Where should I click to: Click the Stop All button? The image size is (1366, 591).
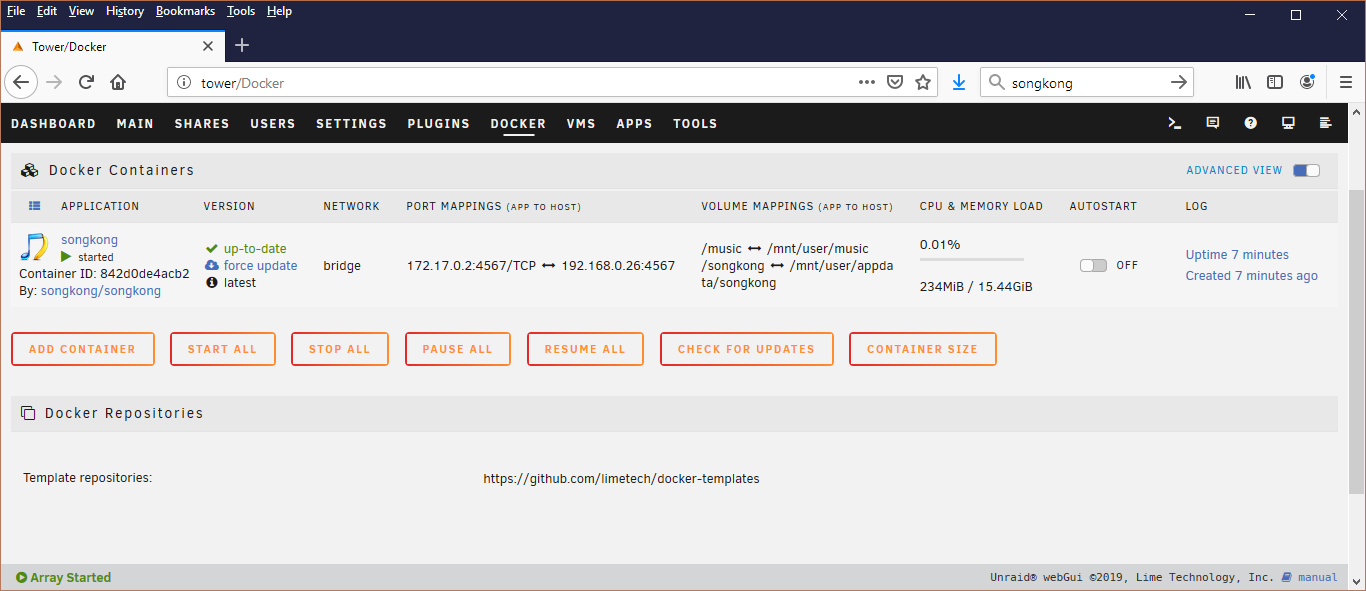tap(340, 349)
